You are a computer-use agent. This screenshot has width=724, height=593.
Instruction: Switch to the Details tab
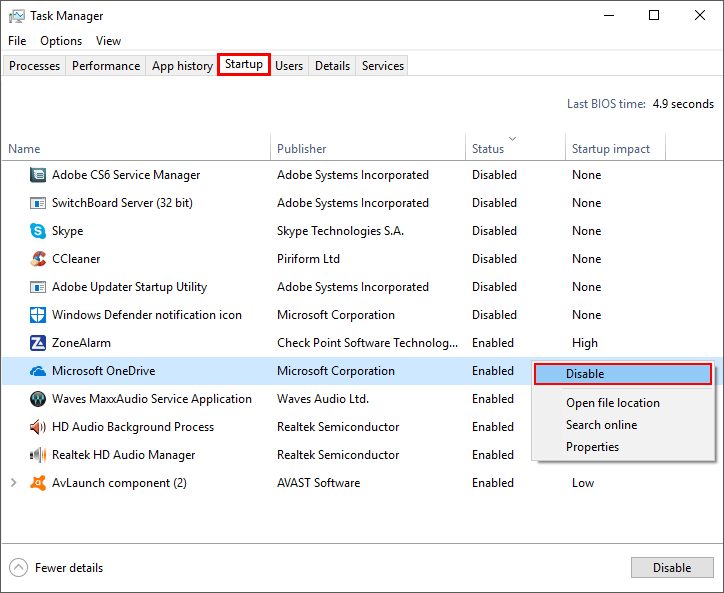(332, 66)
